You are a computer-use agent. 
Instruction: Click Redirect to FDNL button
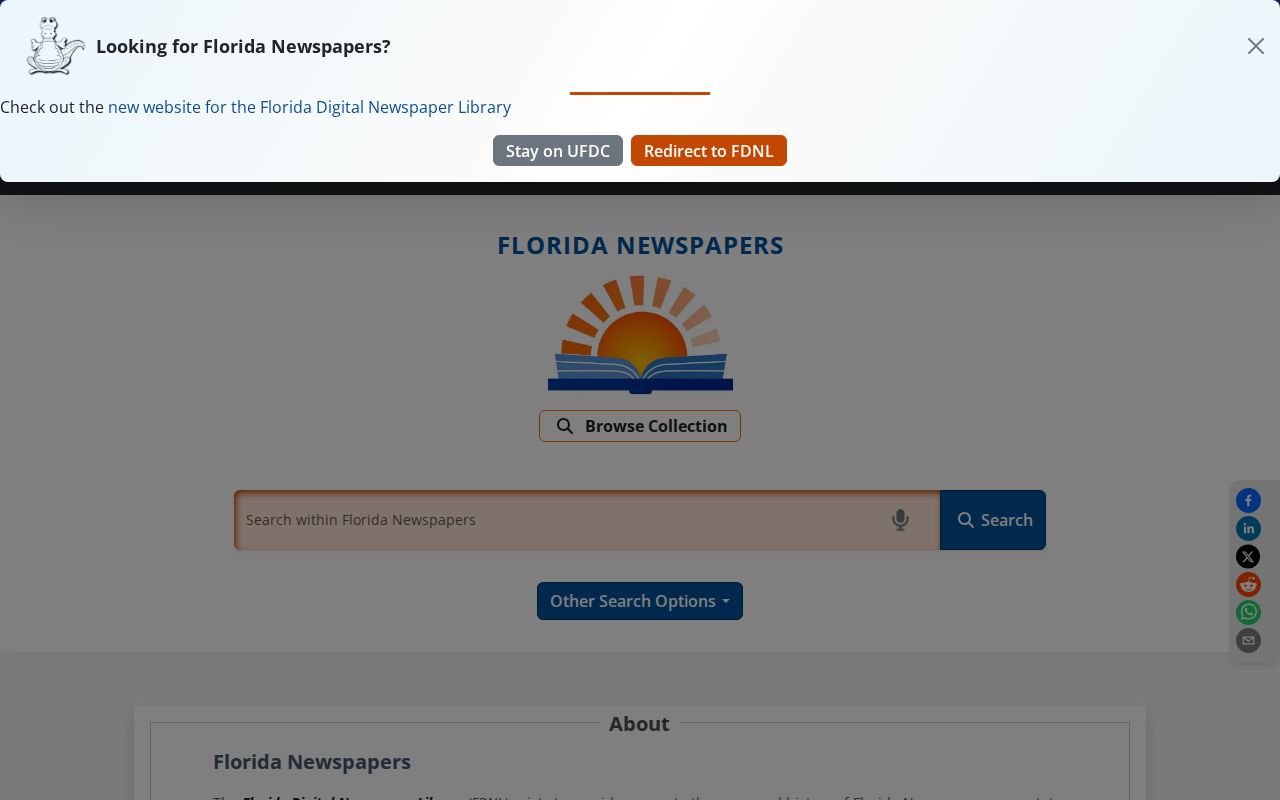[x=709, y=151]
